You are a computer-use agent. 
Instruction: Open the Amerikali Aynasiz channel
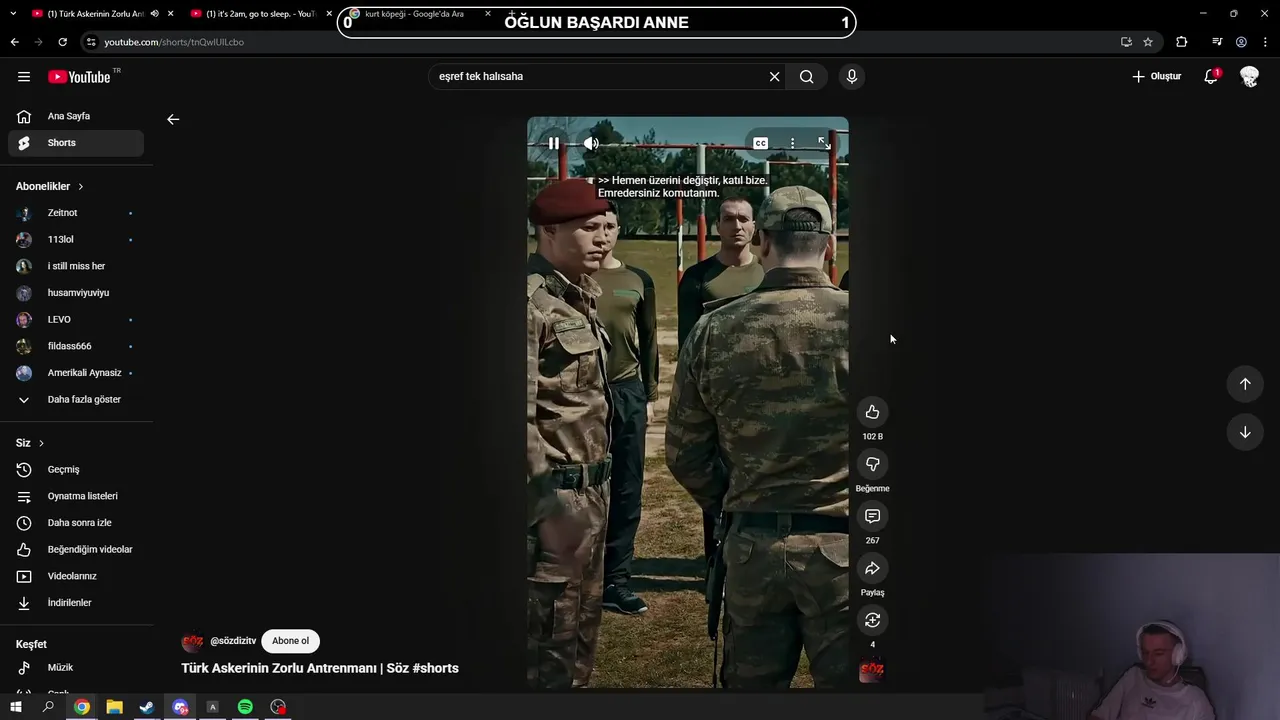[76, 373]
